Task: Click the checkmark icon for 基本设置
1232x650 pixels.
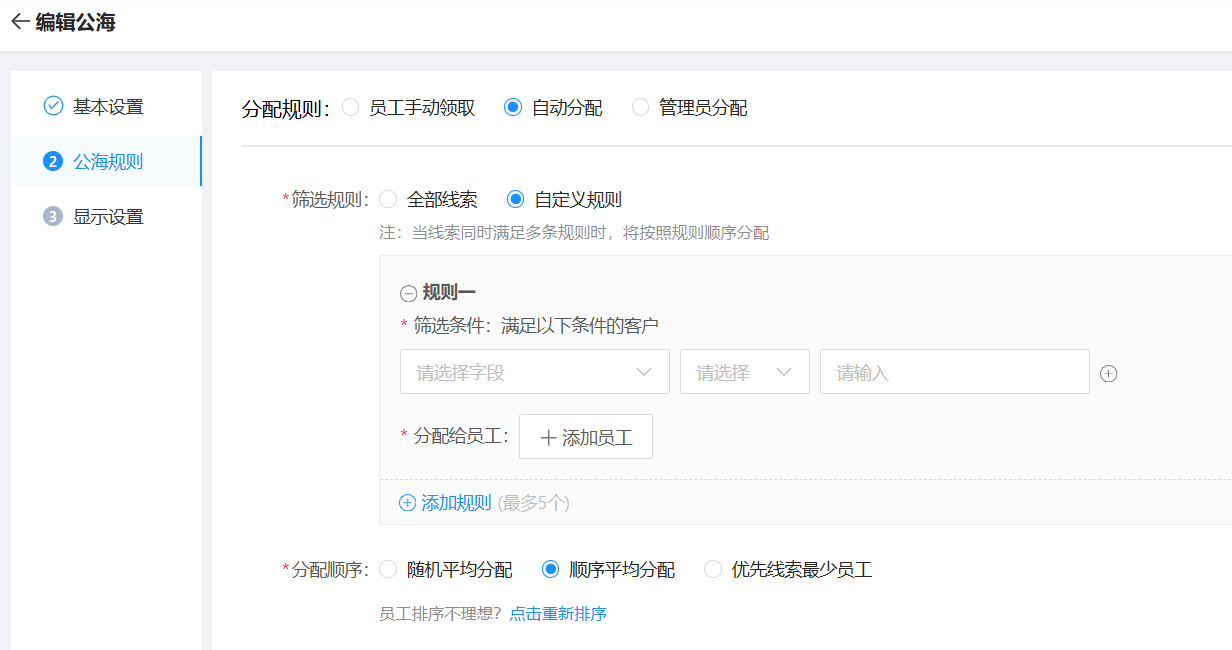Action: (53, 106)
